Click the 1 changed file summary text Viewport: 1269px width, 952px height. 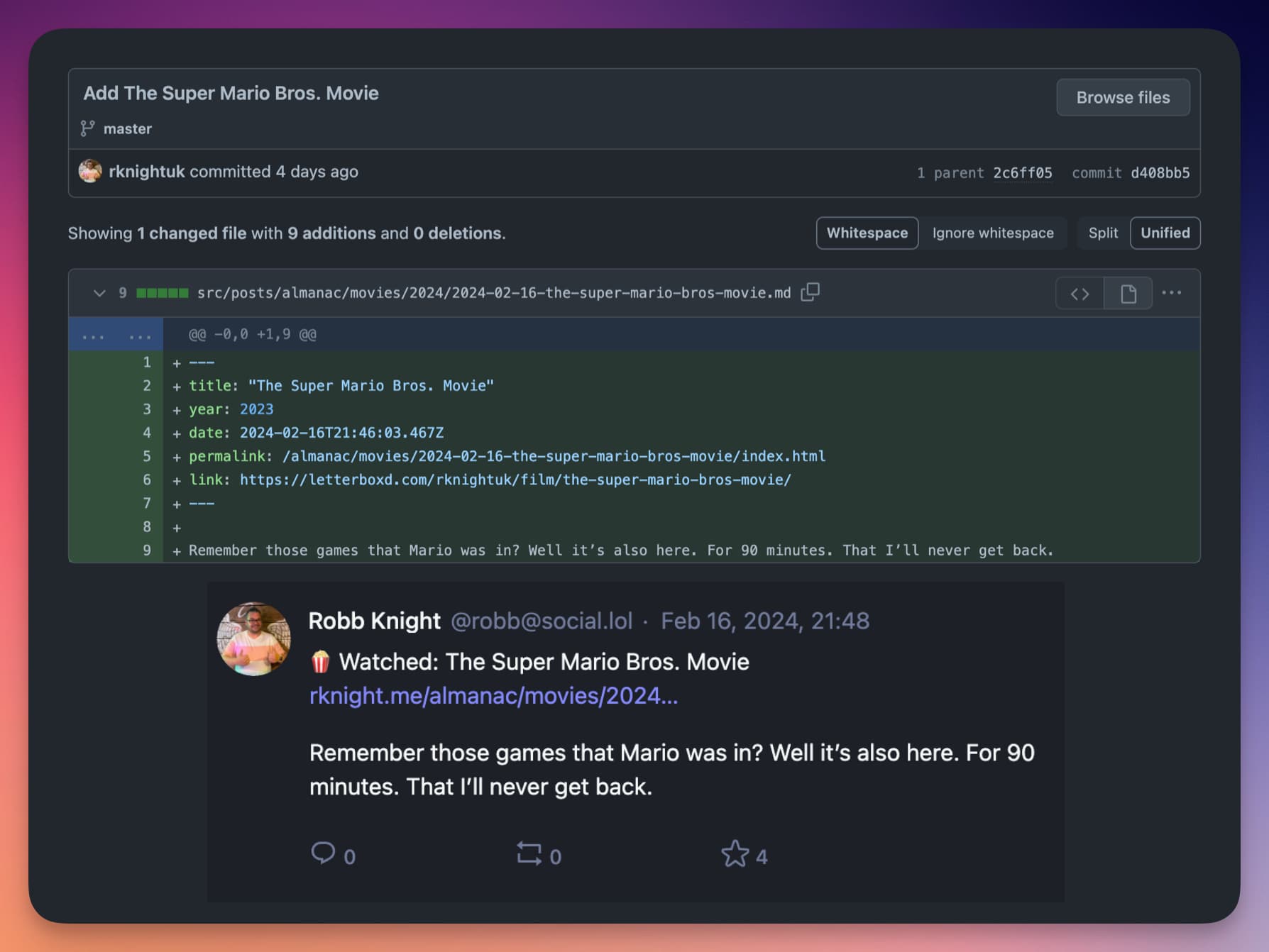[x=192, y=233]
